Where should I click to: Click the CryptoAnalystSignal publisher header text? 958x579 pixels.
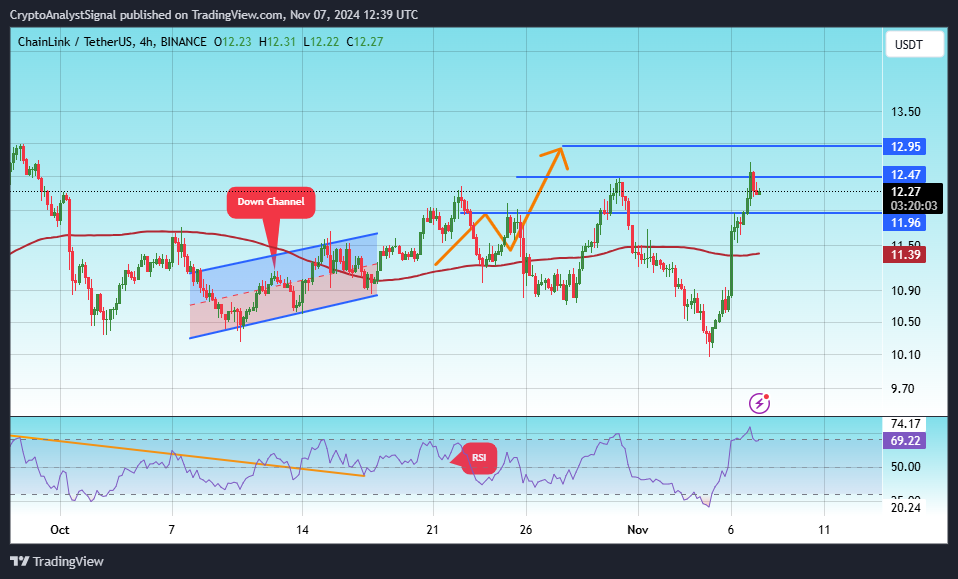pyautogui.click(x=214, y=15)
